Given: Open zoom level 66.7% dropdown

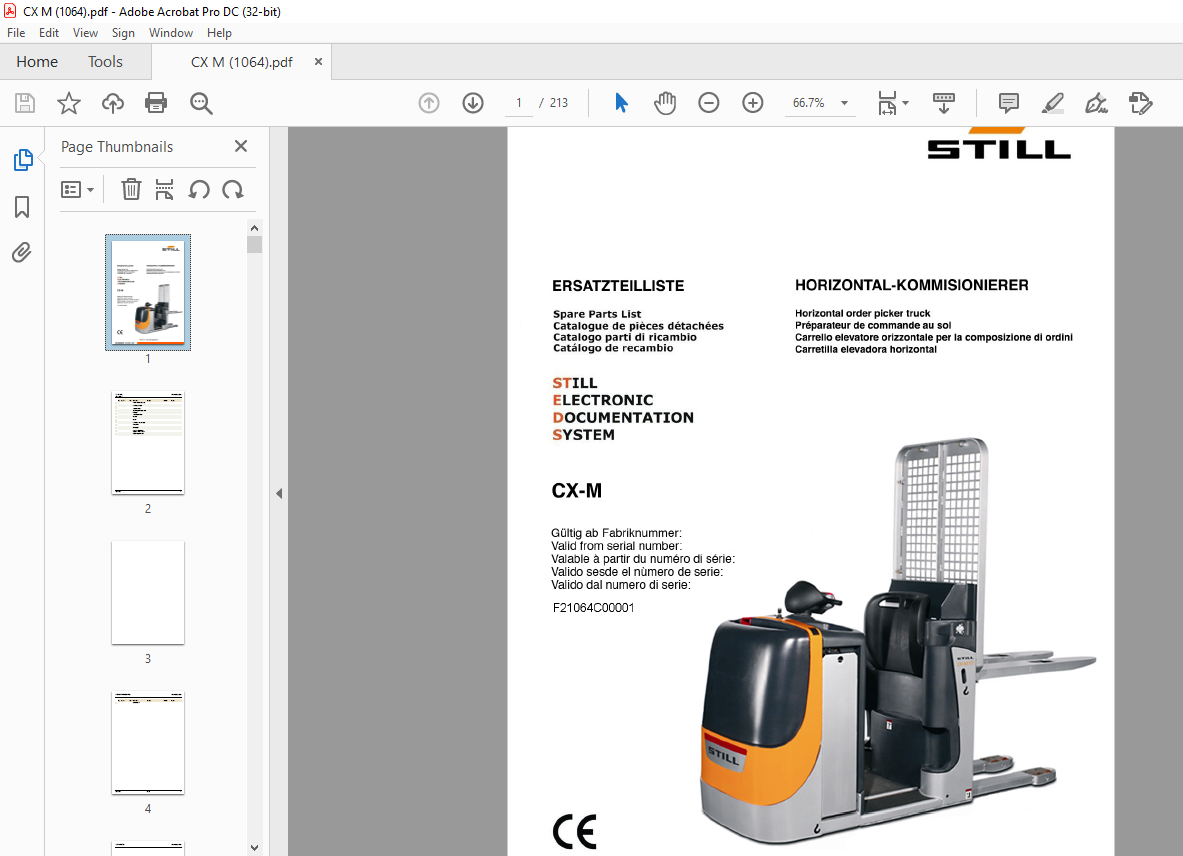Looking at the screenshot, I should click(844, 103).
